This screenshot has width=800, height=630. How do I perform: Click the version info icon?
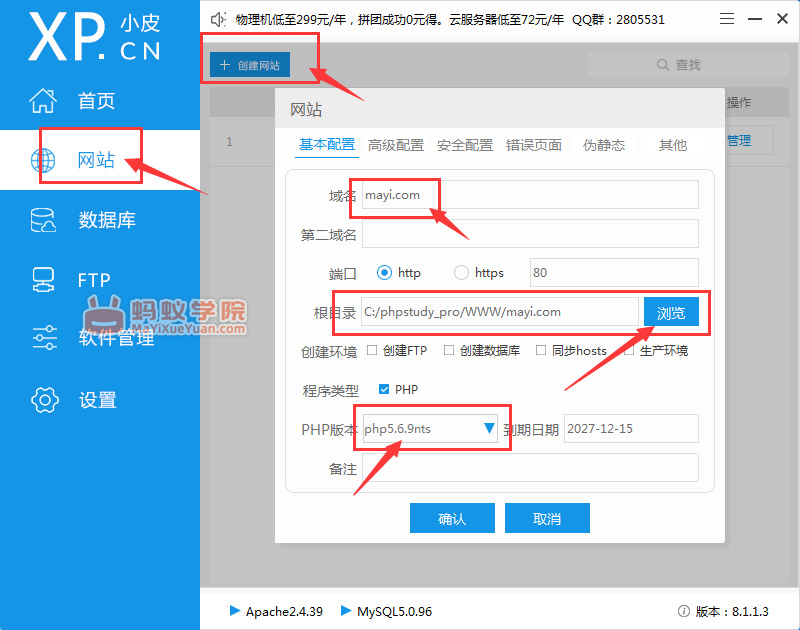tap(684, 611)
